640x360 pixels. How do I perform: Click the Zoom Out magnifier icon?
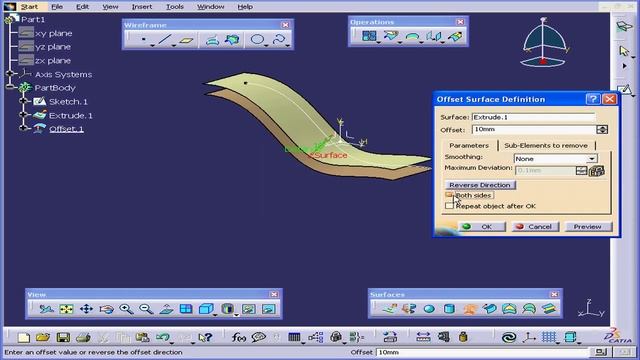(x=146, y=309)
